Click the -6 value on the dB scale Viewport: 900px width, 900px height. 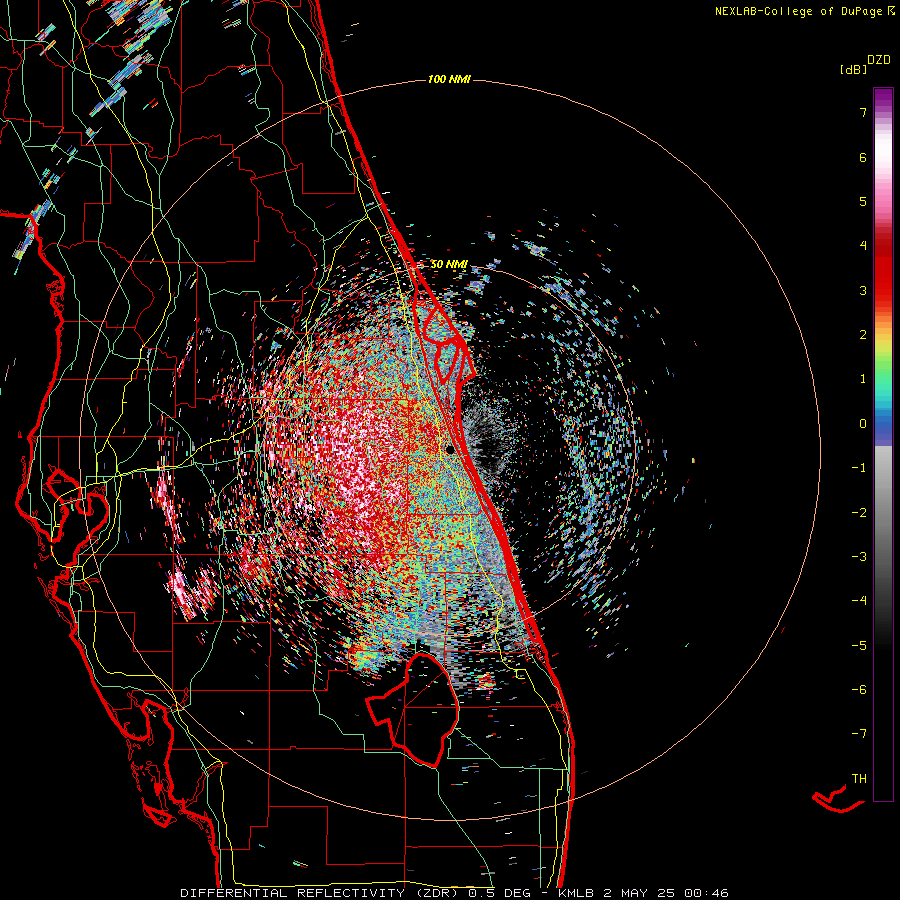pyautogui.click(x=859, y=690)
